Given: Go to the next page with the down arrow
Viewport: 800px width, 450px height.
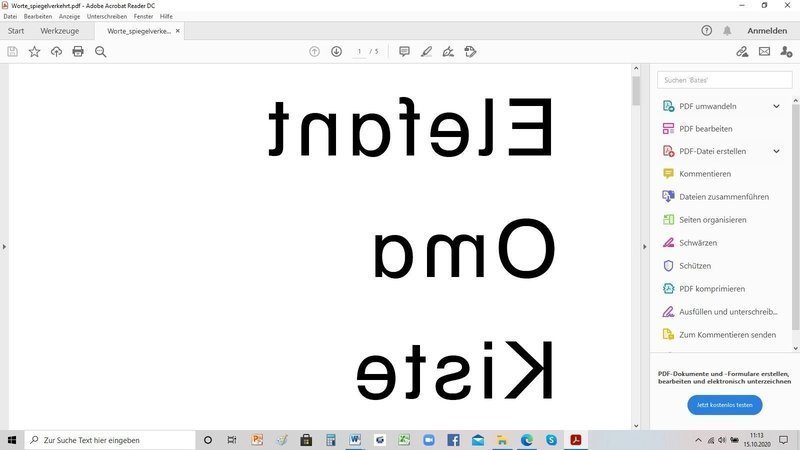Looking at the screenshot, I should (x=336, y=51).
